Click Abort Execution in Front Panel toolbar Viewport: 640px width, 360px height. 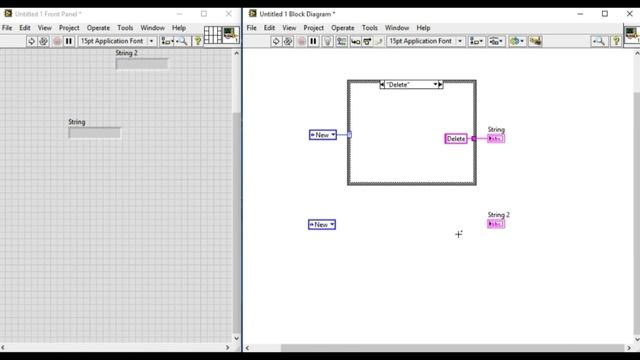point(57,41)
